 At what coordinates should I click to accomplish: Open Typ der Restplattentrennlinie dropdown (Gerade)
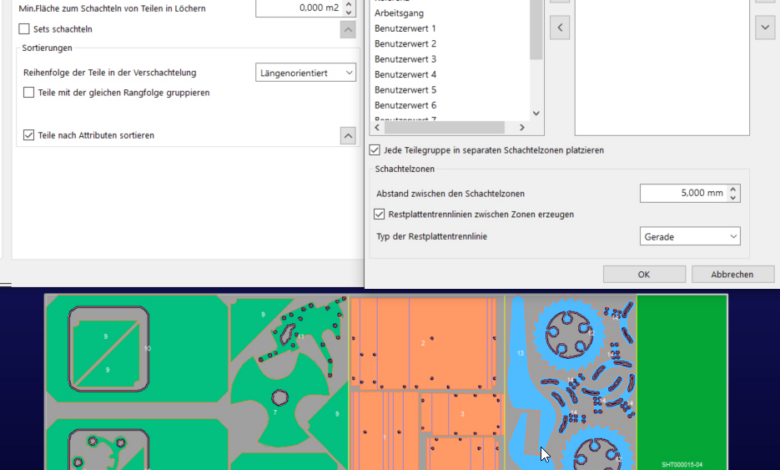click(x=690, y=237)
